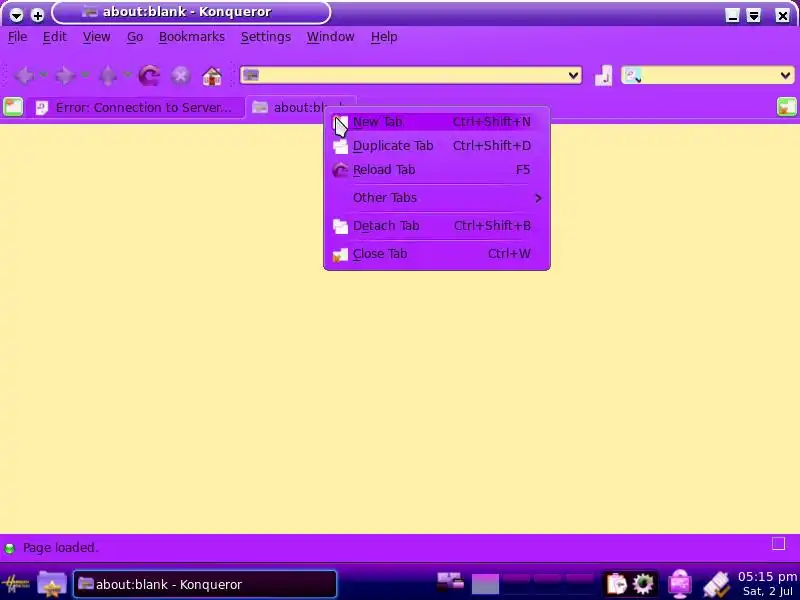Image resolution: width=800 pixels, height=600 pixels.
Task: Click the Back arrow toolbar icon
Action: click(x=24, y=76)
